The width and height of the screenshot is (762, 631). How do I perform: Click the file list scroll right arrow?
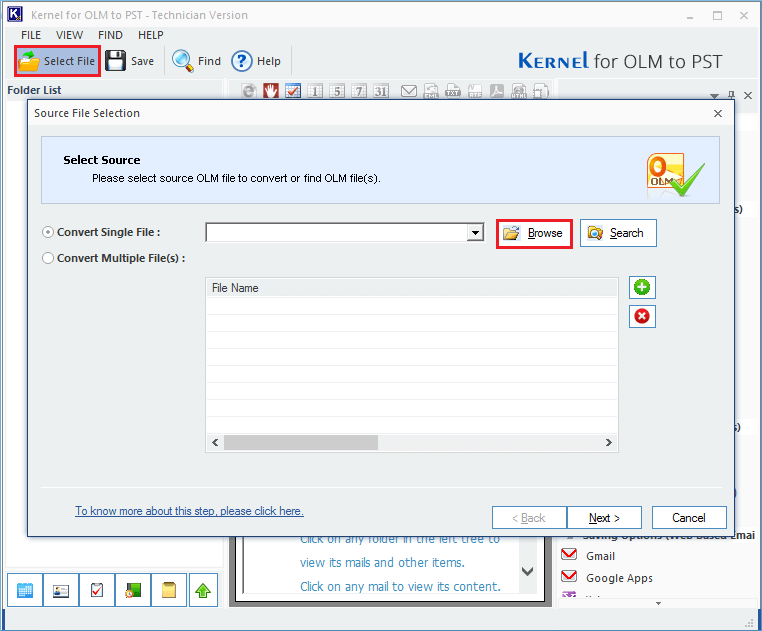coord(608,442)
